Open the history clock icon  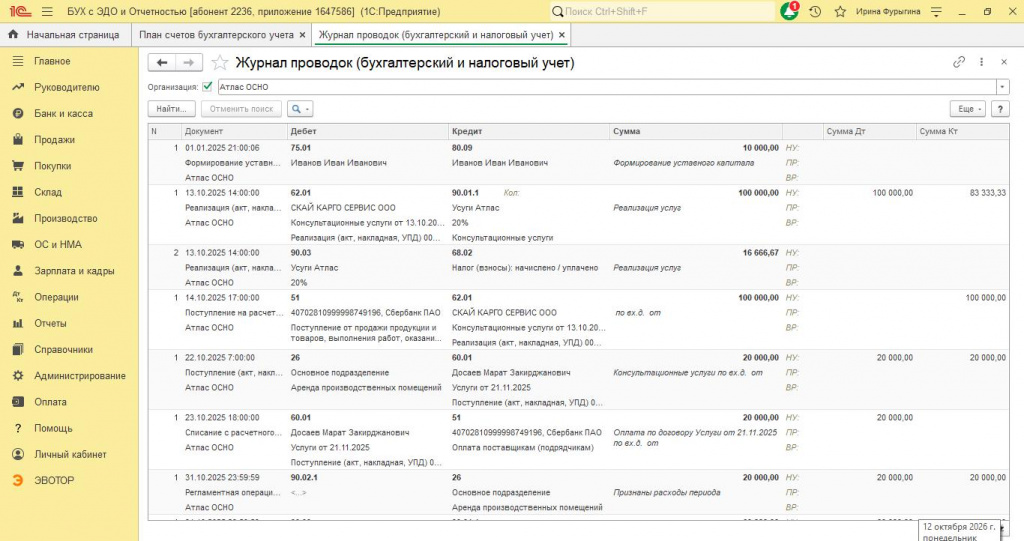tap(815, 12)
